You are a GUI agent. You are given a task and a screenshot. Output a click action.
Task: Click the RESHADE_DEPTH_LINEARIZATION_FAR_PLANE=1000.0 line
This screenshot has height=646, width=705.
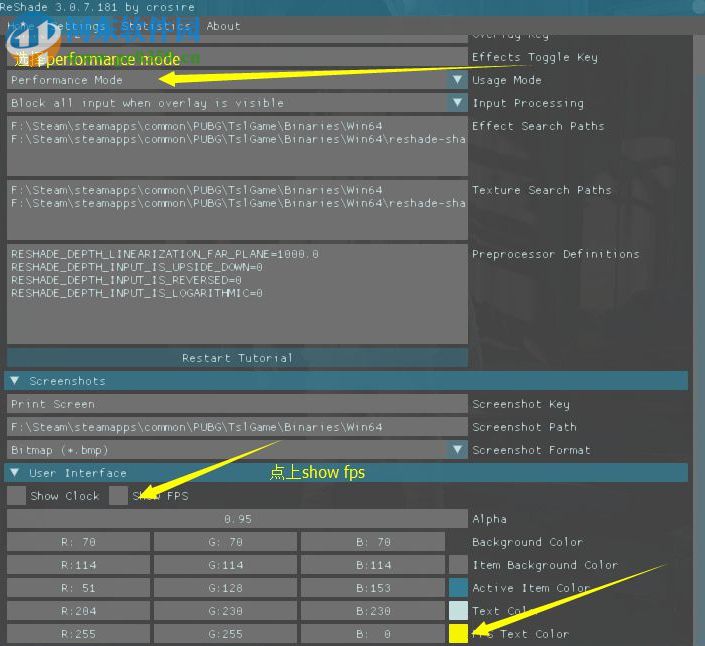165,254
